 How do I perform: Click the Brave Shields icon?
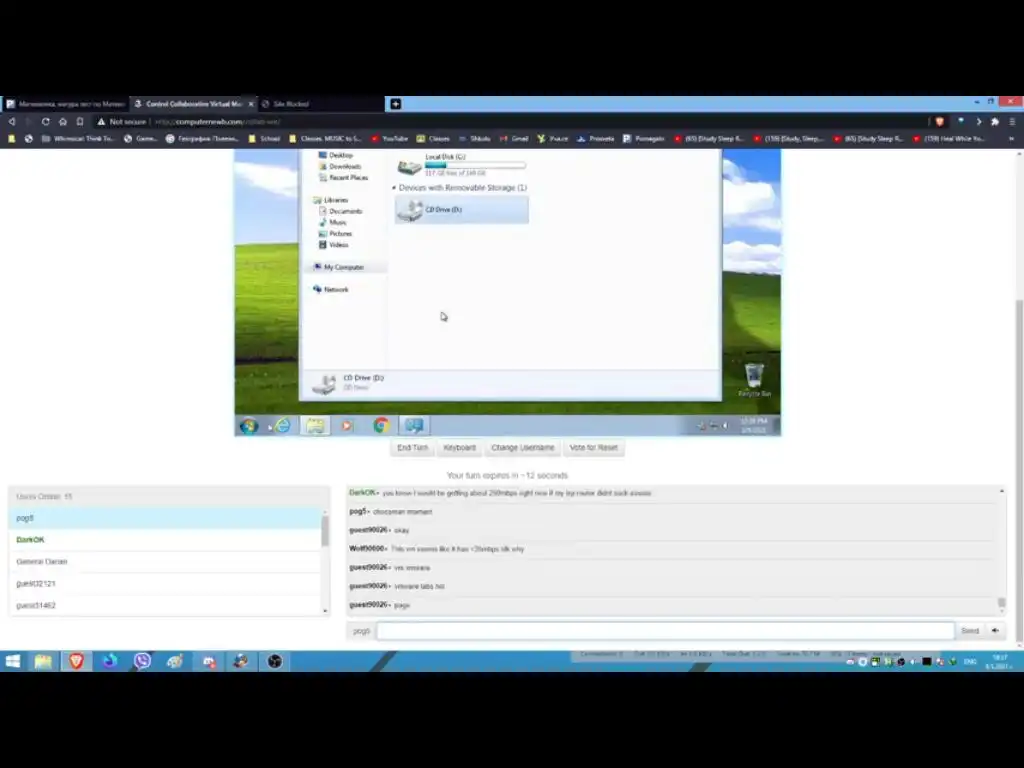click(x=940, y=121)
